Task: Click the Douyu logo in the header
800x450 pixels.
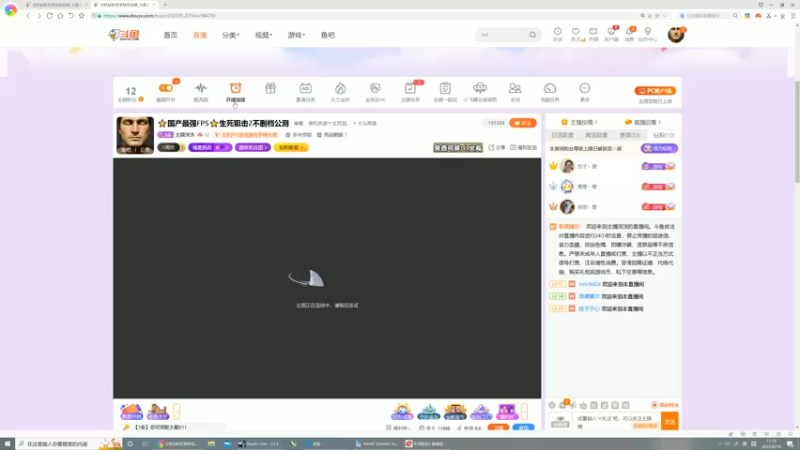Action: [x=123, y=35]
